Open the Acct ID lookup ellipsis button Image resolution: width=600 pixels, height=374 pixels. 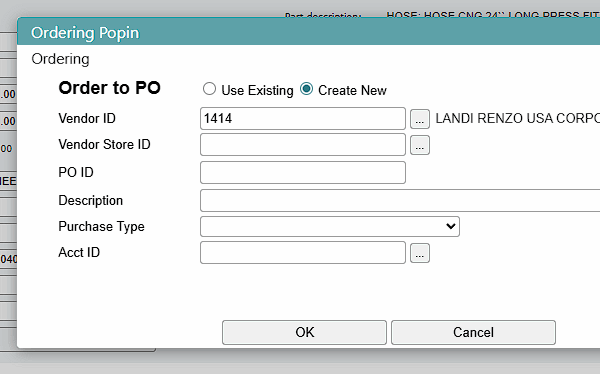420,253
